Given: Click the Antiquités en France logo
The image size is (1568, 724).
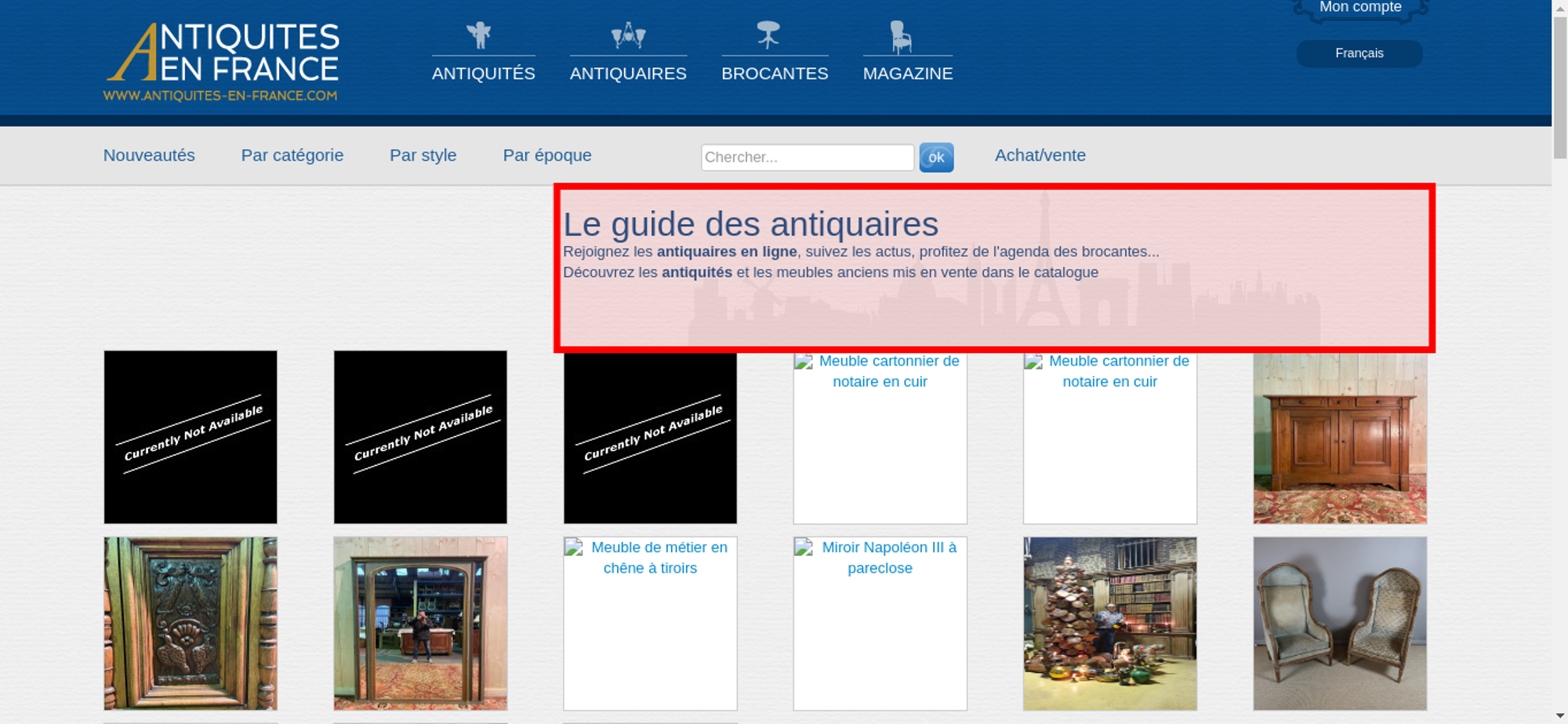Looking at the screenshot, I should point(222,62).
